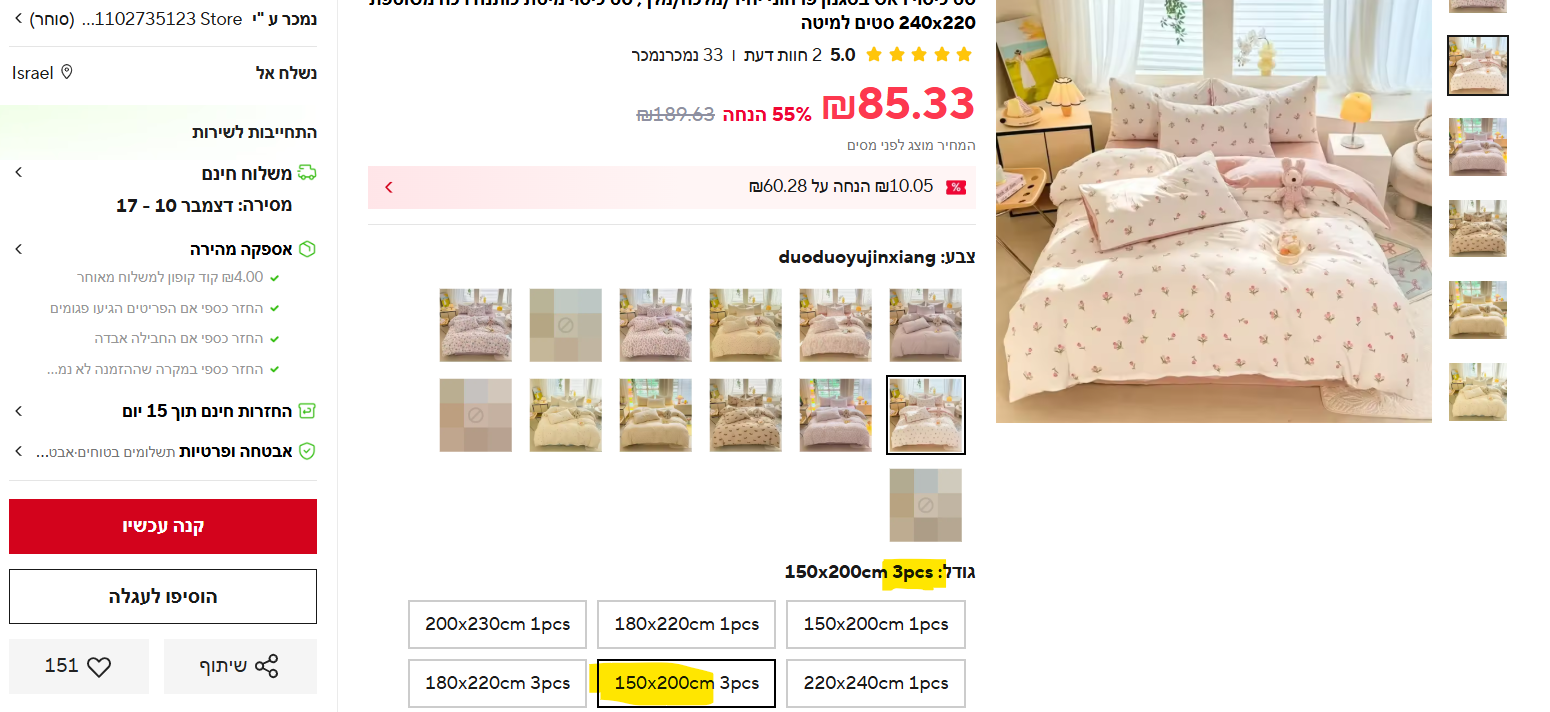The image size is (1550, 712).
Task: Select size option 150x200cm 1pcs
Action: pyautogui.click(x=876, y=624)
